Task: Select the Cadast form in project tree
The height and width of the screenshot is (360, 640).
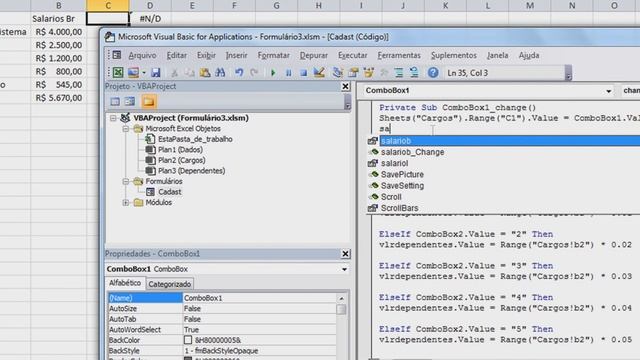Action: coord(169,192)
